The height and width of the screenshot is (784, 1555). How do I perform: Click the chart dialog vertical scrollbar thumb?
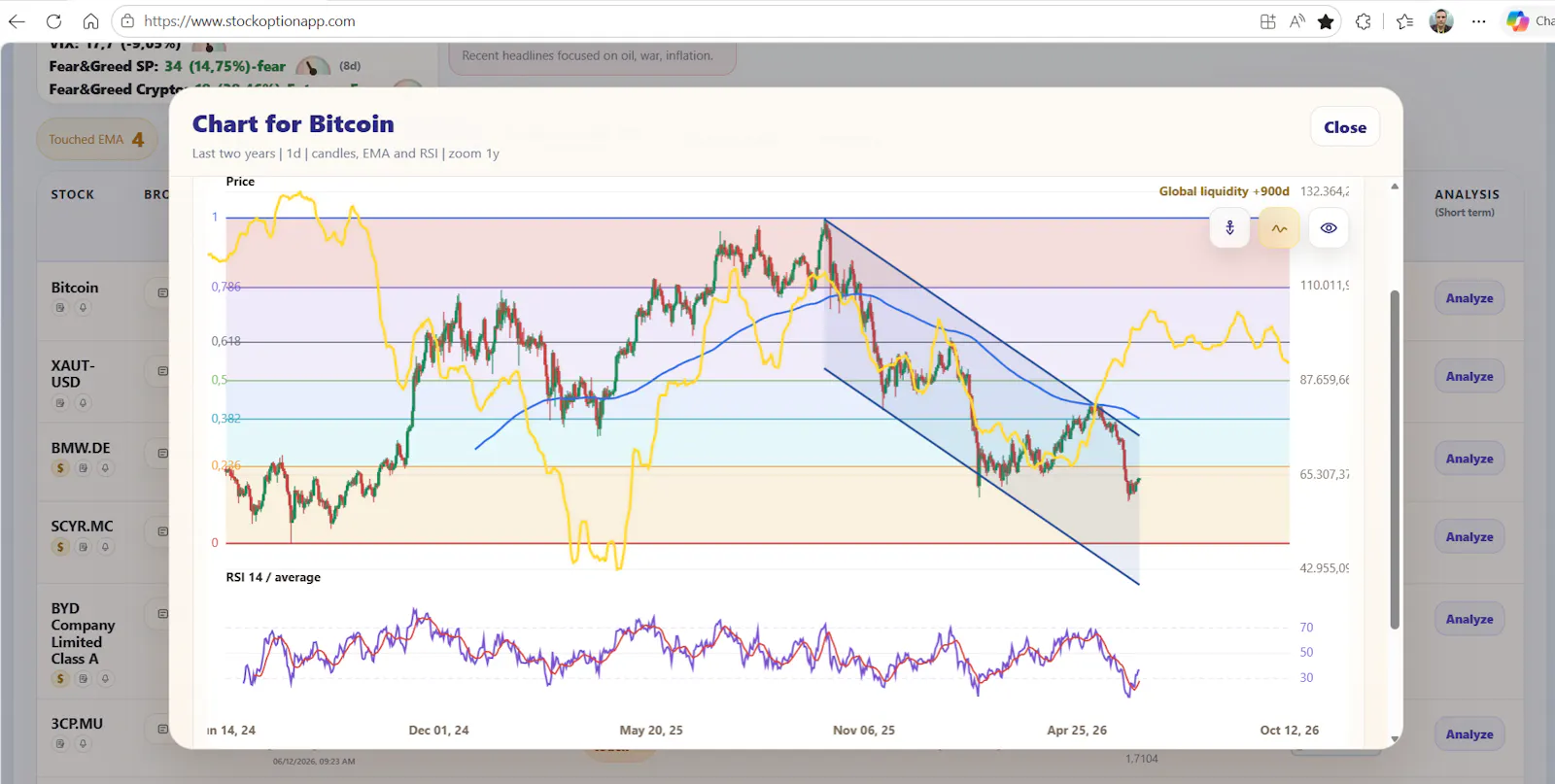pyautogui.click(x=1395, y=459)
